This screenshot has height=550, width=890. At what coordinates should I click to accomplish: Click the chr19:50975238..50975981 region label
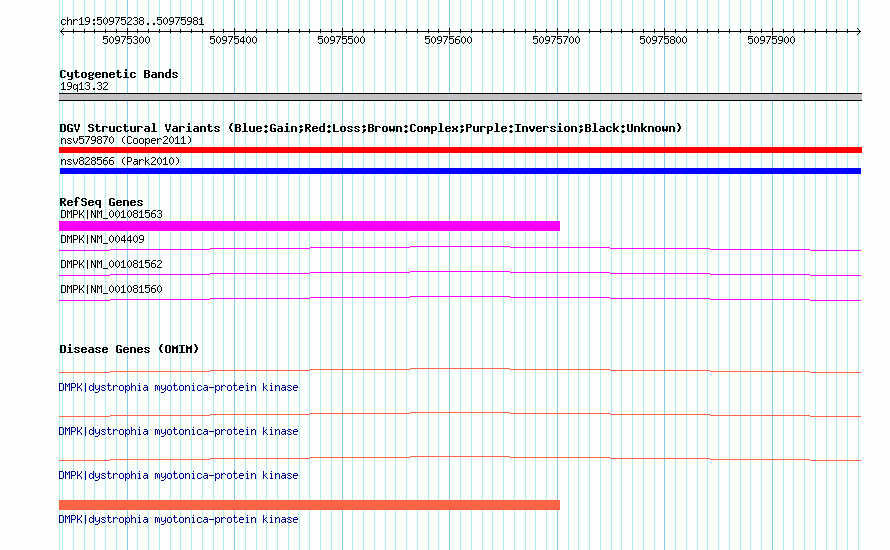pyautogui.click(x=132, y=22)
